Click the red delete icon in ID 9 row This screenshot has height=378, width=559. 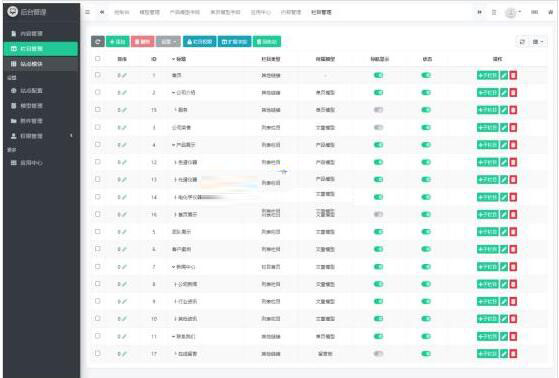pyautogui.click(x=513, y=301)
